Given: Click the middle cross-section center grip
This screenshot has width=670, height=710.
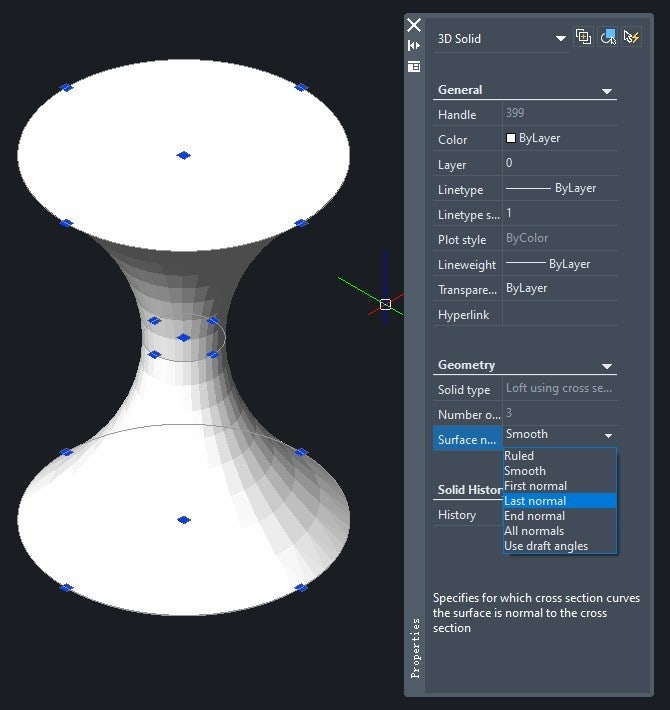Looking at the screenshot, I should pyautogui.click(x=183, y=338).
